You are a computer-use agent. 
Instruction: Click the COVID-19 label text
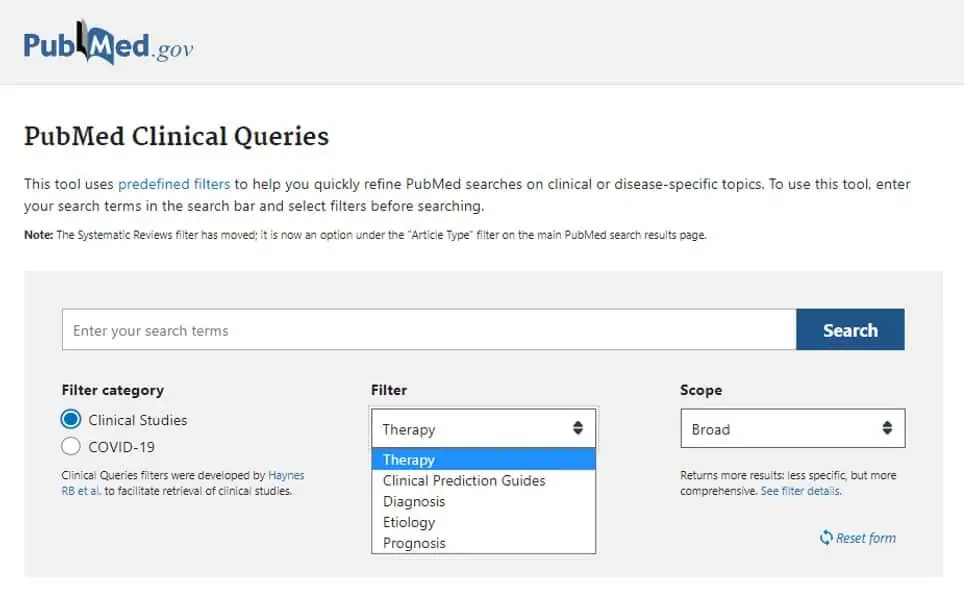pos(121,447)
